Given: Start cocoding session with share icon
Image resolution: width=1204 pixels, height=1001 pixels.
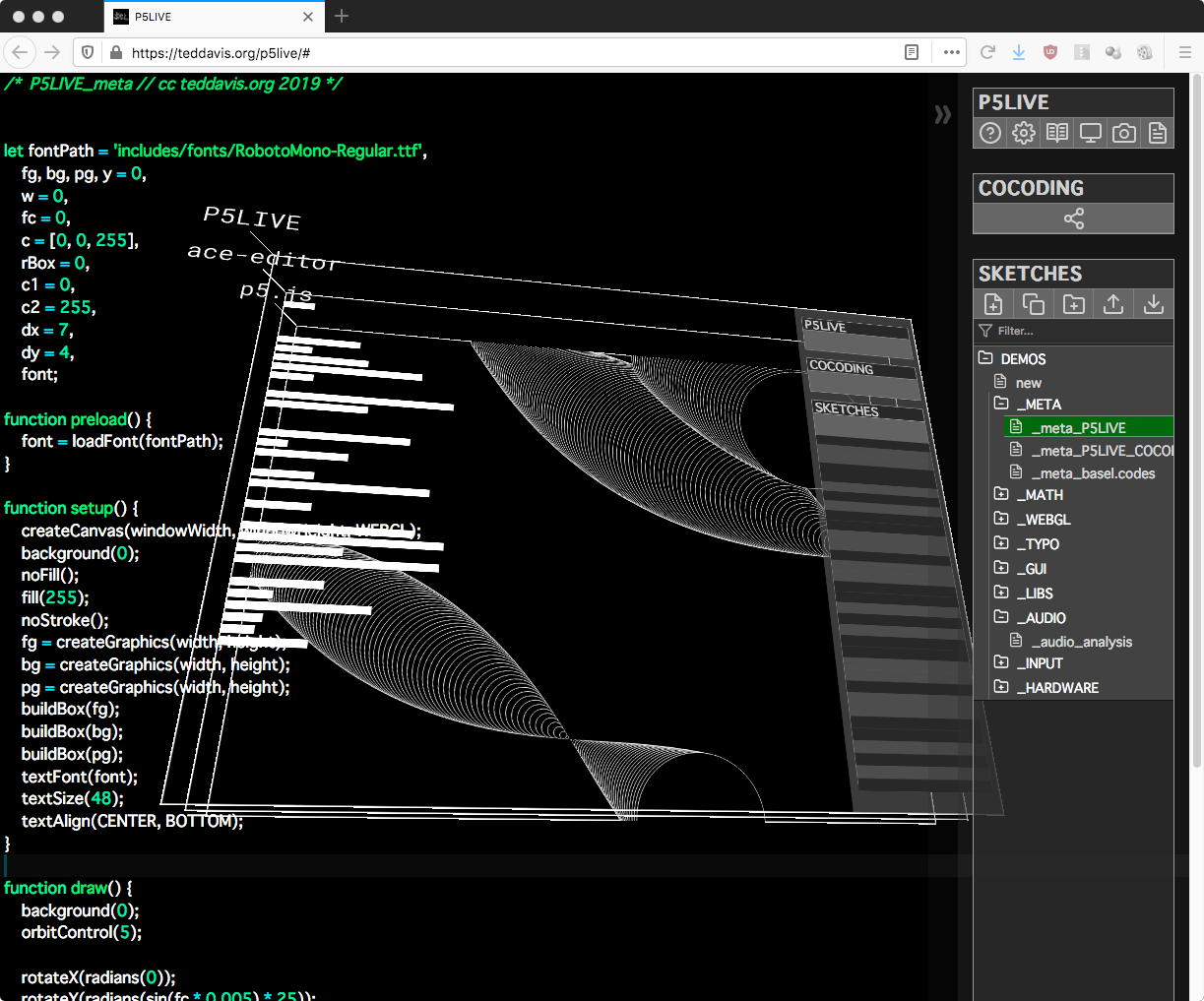Looking at the screenshot, I should click(x=1073, y=219).
